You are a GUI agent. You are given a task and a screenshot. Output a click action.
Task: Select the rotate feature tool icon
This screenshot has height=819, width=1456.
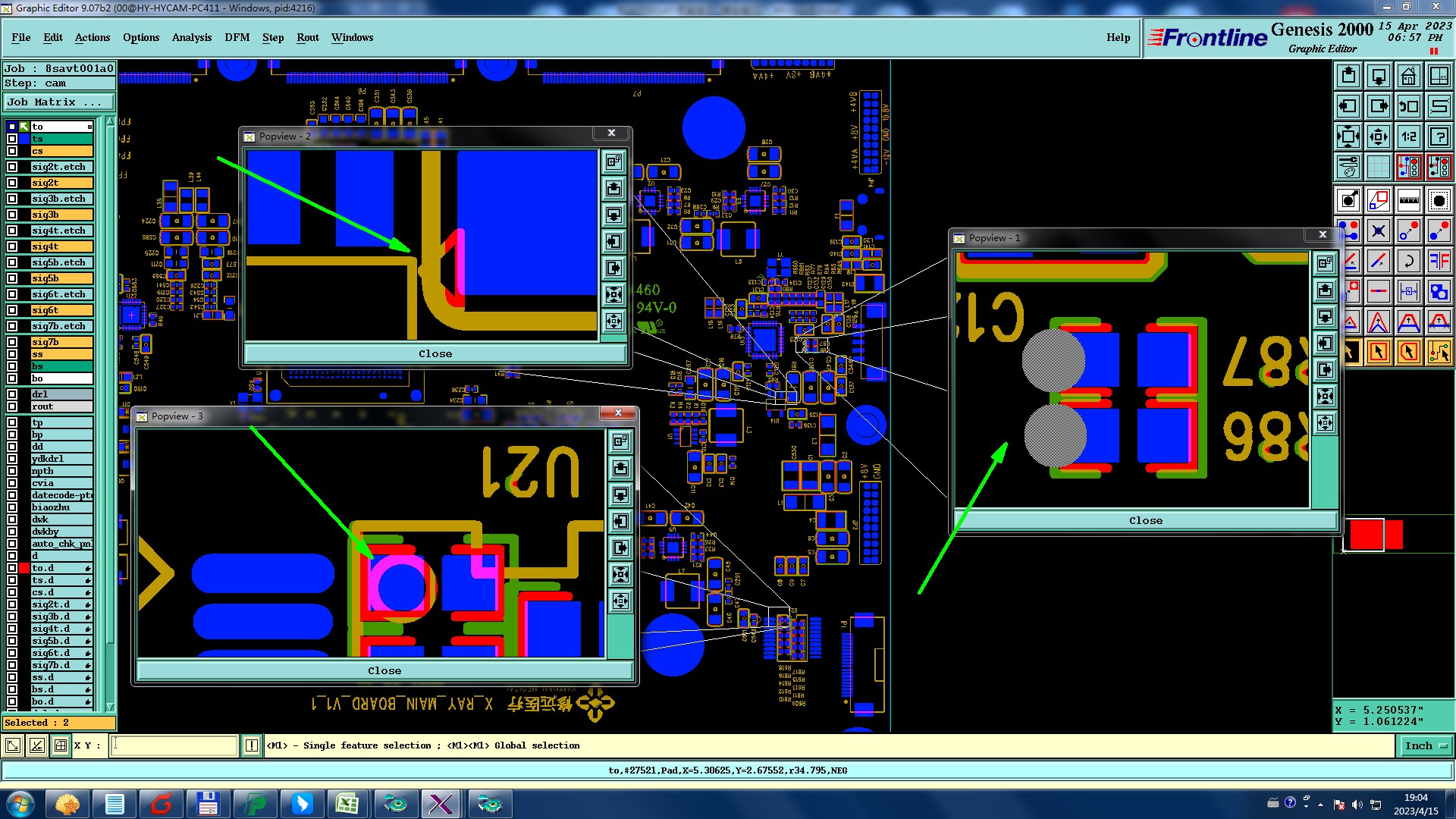pyautogui.click(x=1408, y=262)
